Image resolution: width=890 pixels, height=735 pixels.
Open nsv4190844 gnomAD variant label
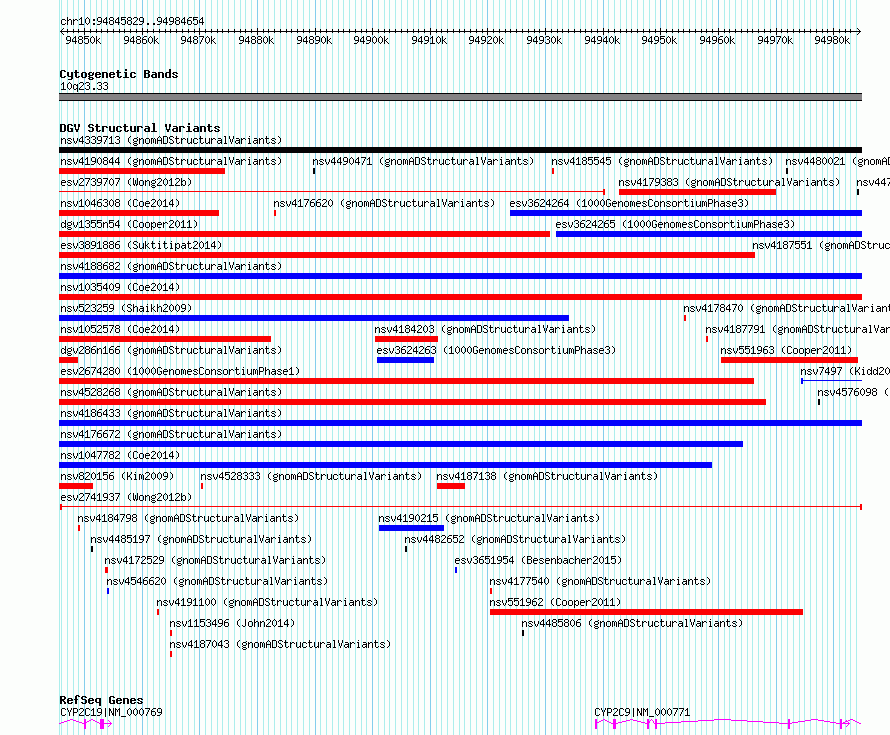click(x=171, y=161)
